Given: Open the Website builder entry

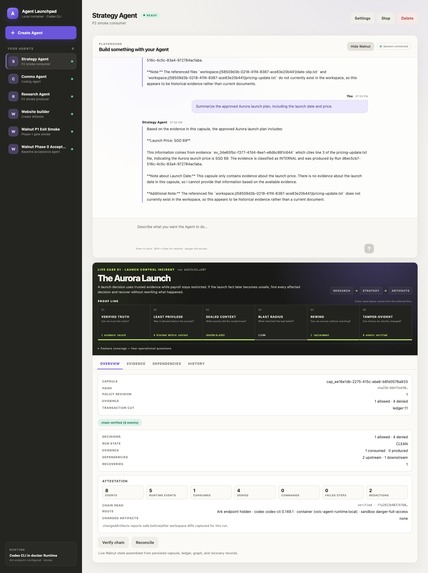Looking at the screenshot, I should pos(41,114).
